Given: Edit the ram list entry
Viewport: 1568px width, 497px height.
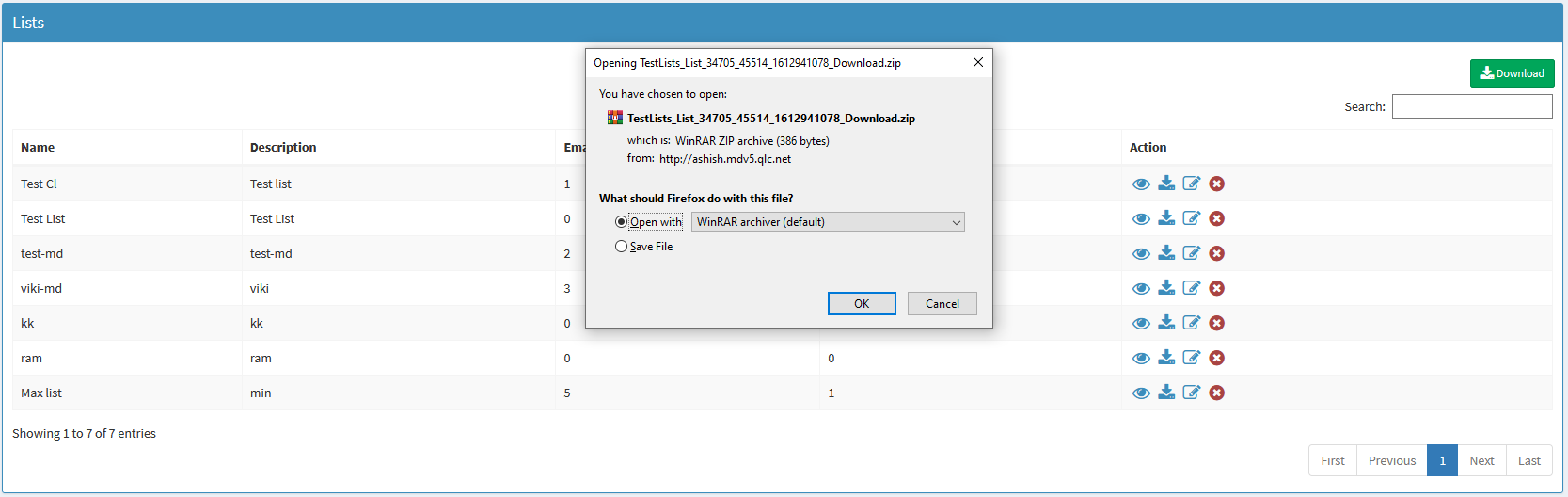Looking at the screenshot, I should [x=1192, y=358].
